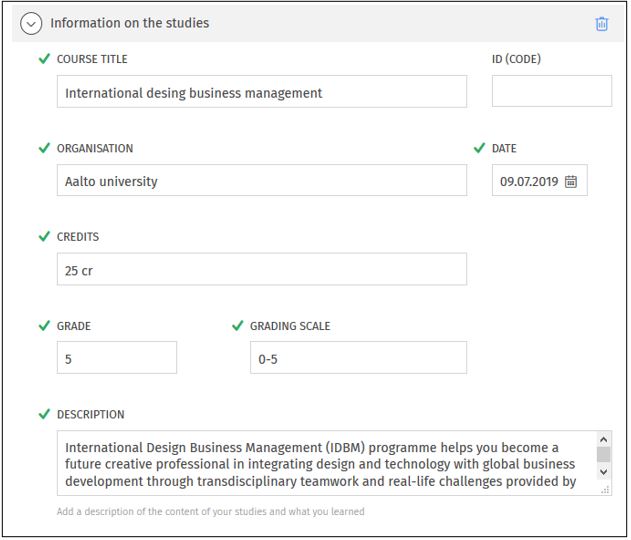Click the green checkmark beside Date label
This screenshot has width=631, height=540.
(479, 148)
